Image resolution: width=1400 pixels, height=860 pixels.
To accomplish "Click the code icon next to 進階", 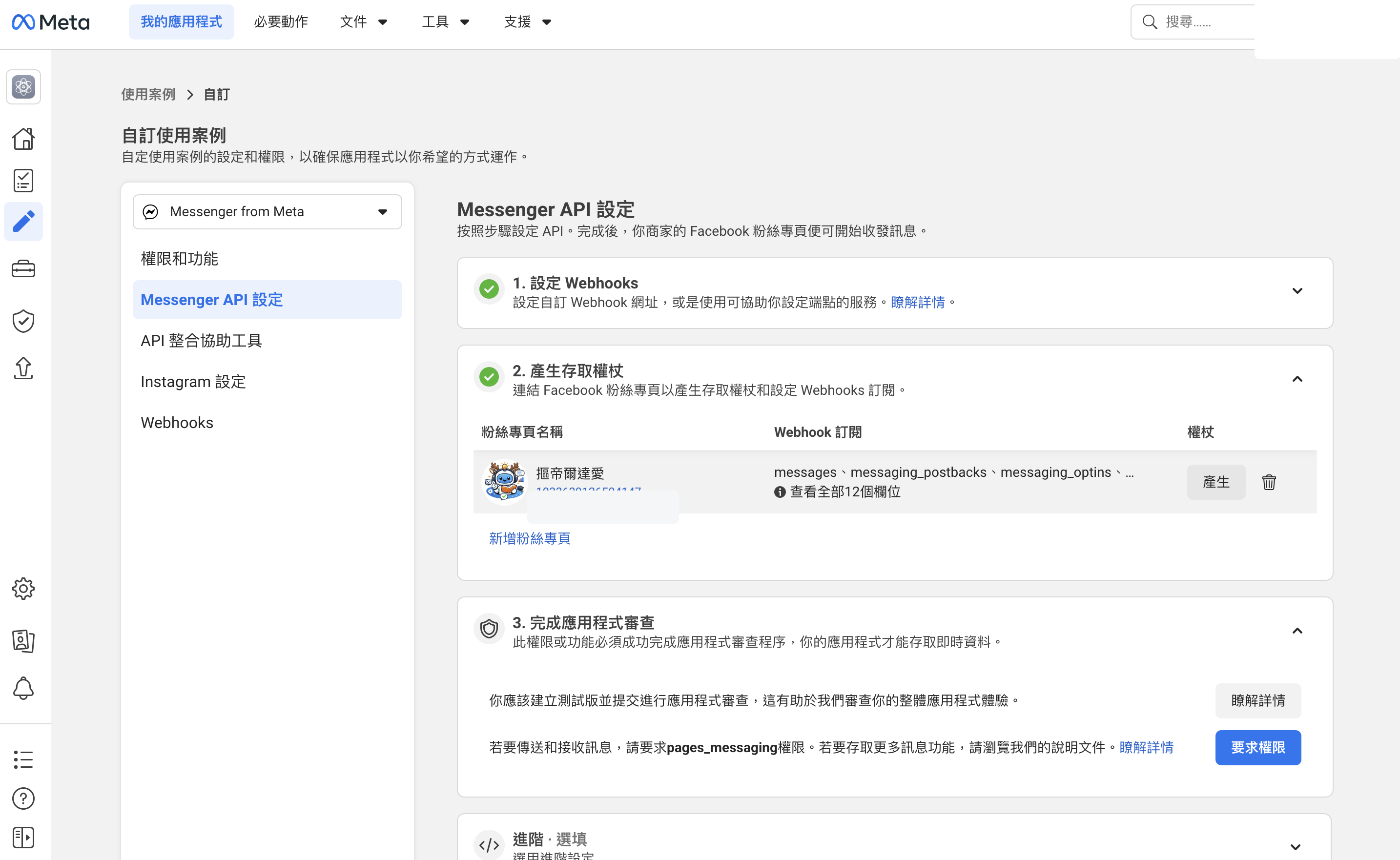I will [489, 845].
